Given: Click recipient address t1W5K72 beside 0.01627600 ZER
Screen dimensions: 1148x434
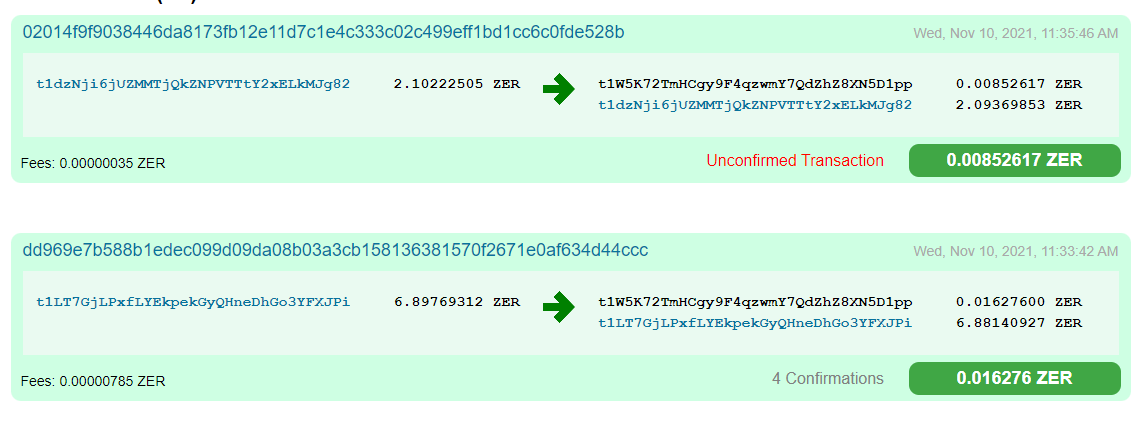Looking at the screenshot, I should (755, 302).
